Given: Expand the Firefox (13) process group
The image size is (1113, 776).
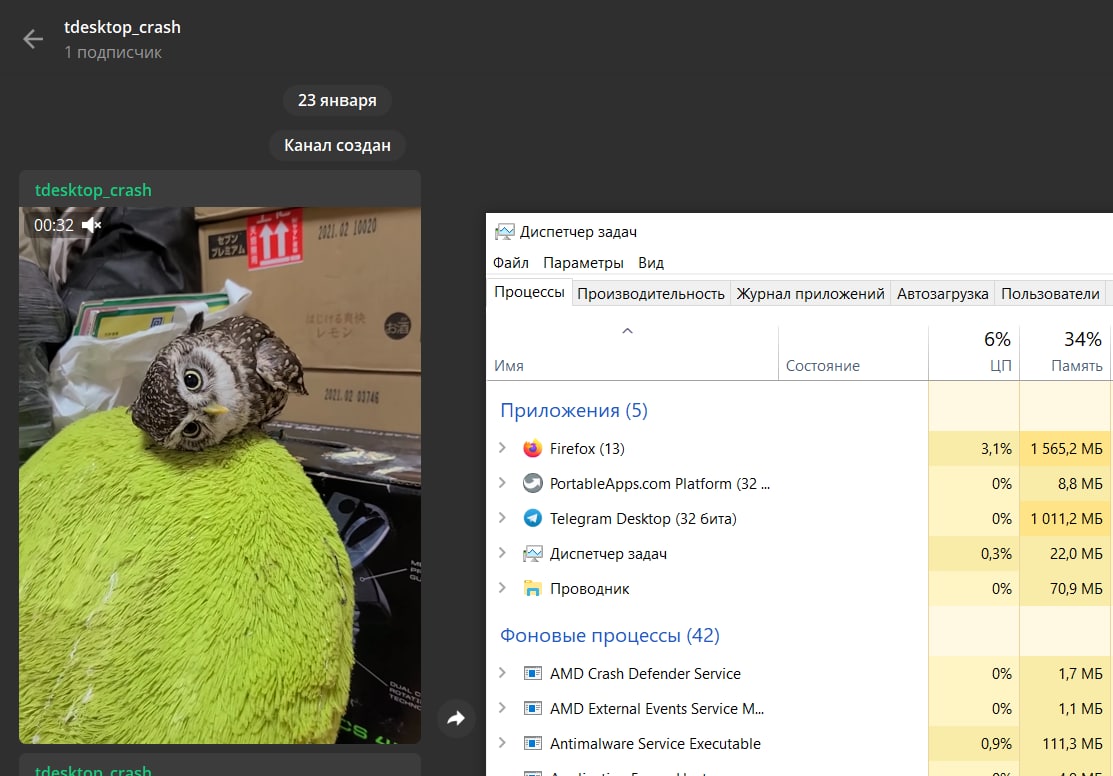Looking at the screenshot, I should (x=503, y=448).
